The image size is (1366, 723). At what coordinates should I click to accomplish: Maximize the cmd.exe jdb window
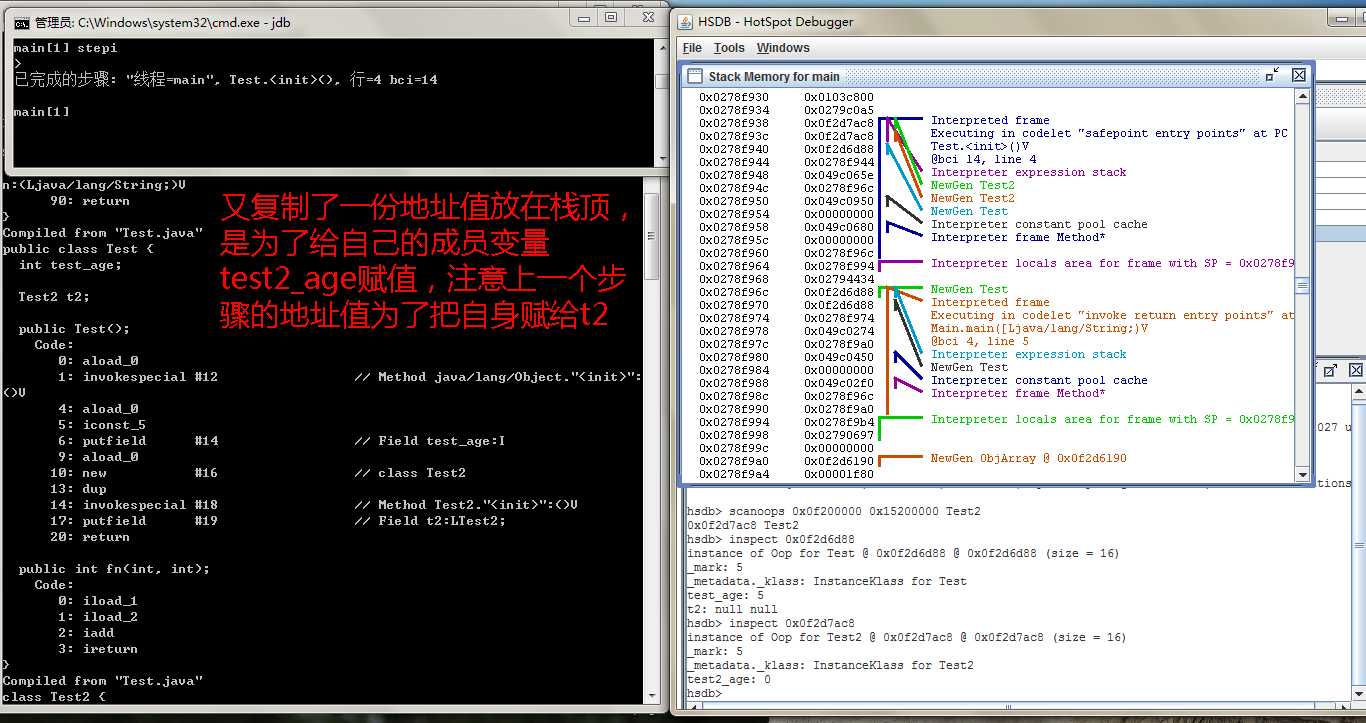pyautogui.click(x=612, y=17)
